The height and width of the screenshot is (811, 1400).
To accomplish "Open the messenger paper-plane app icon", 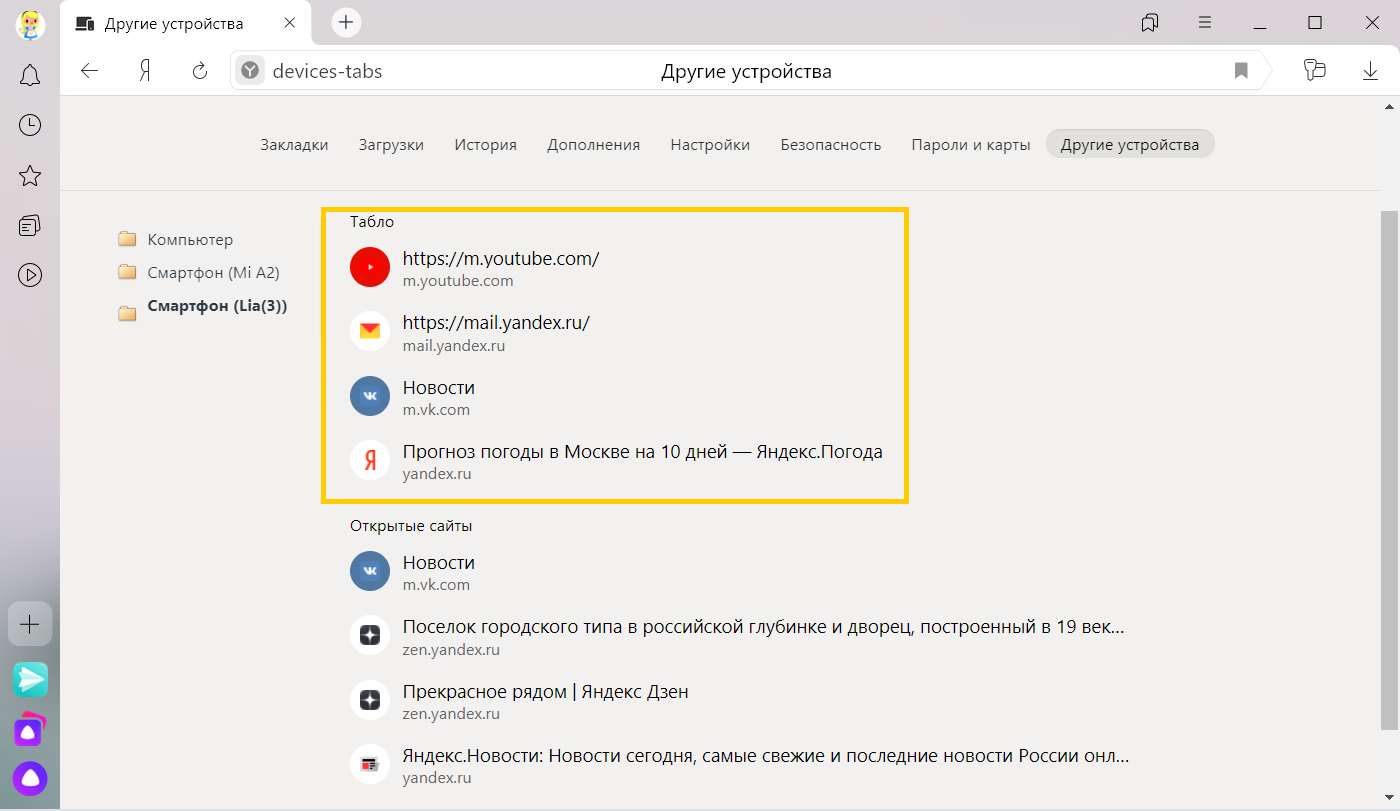I will pyautogui.click(x=30, y=680).
